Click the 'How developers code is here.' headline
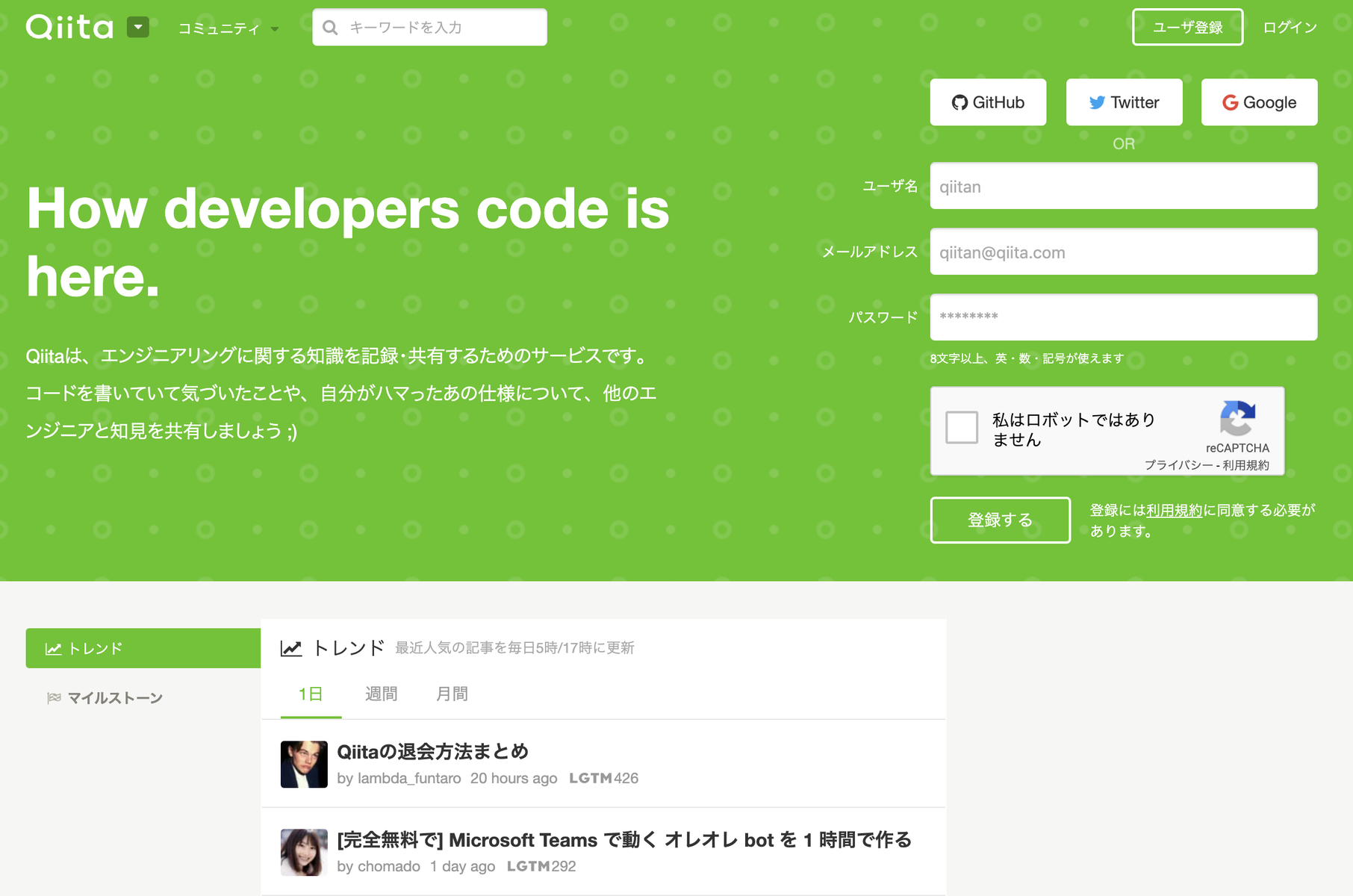Viewport: 1353px width, 896px height. [x=348, y=242]
